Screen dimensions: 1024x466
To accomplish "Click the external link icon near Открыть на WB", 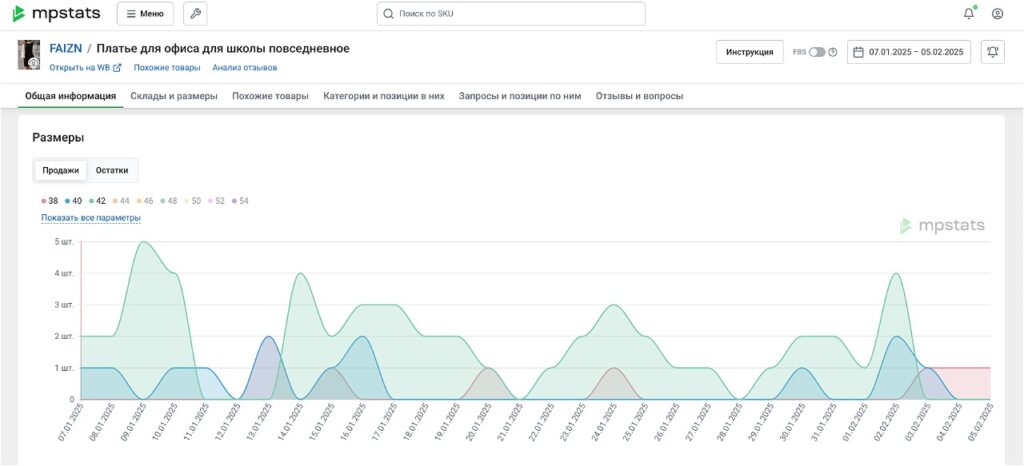I will pos(117,68).
